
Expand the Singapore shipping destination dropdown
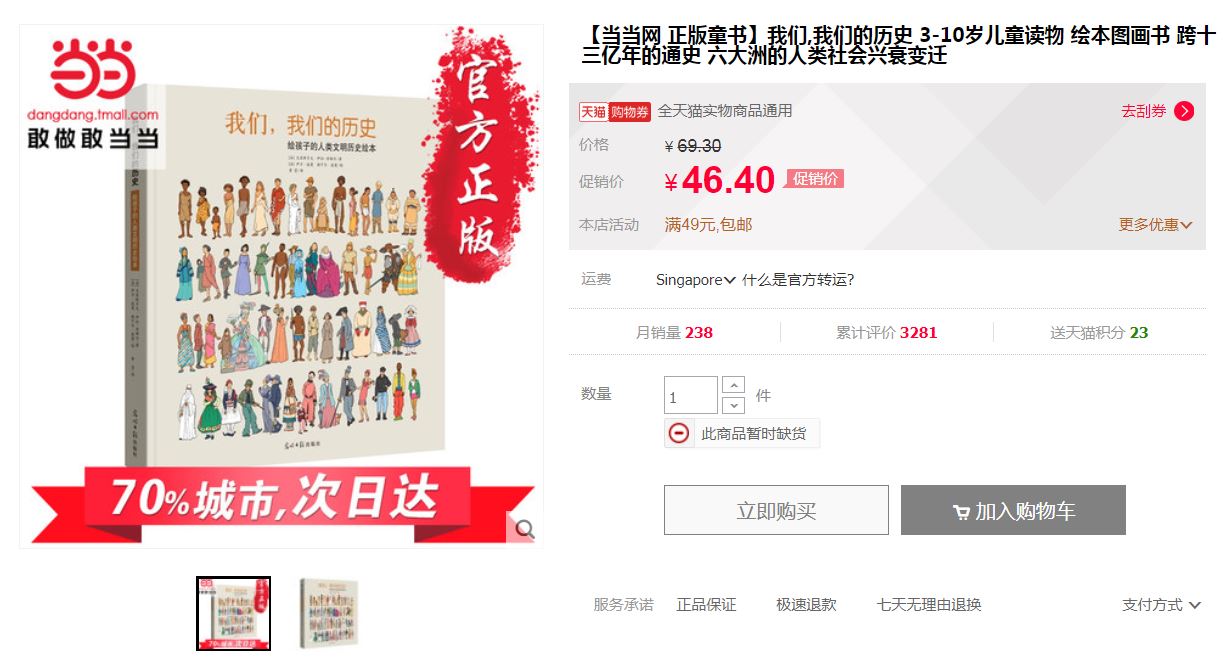click(x=696, y=280)
